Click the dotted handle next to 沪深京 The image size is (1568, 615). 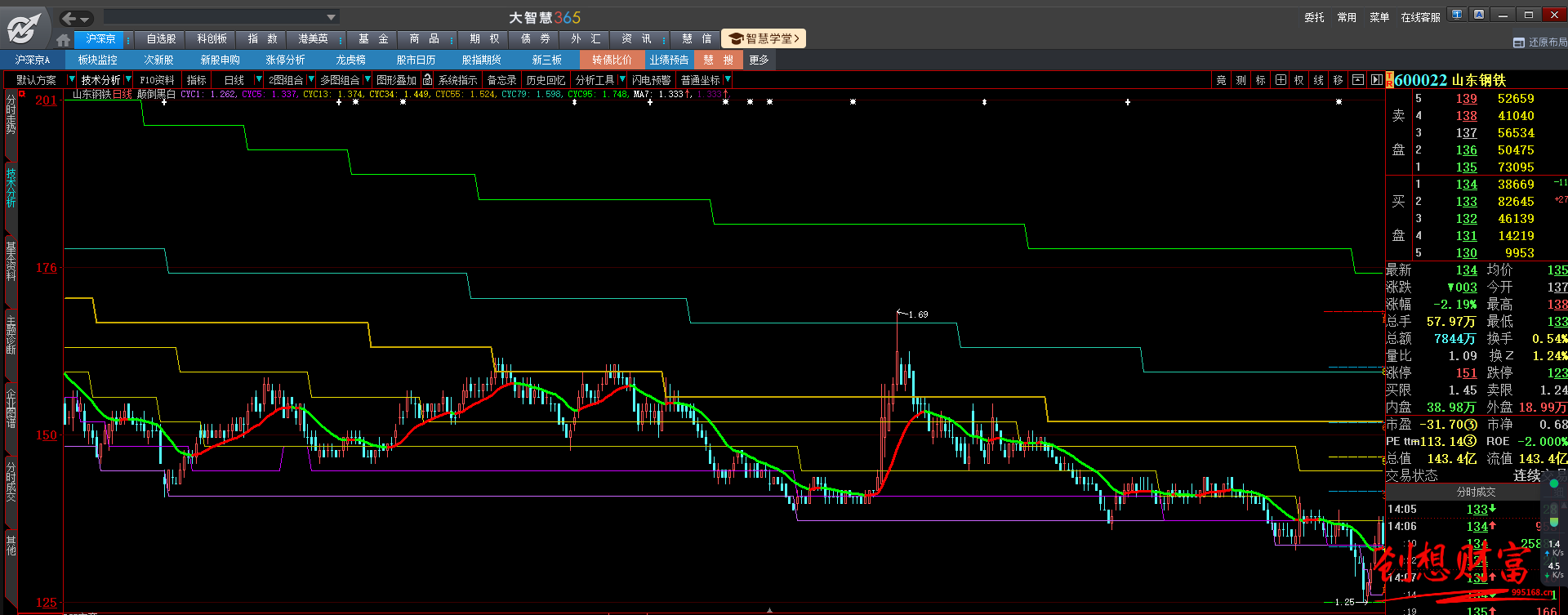coord(128,39)
